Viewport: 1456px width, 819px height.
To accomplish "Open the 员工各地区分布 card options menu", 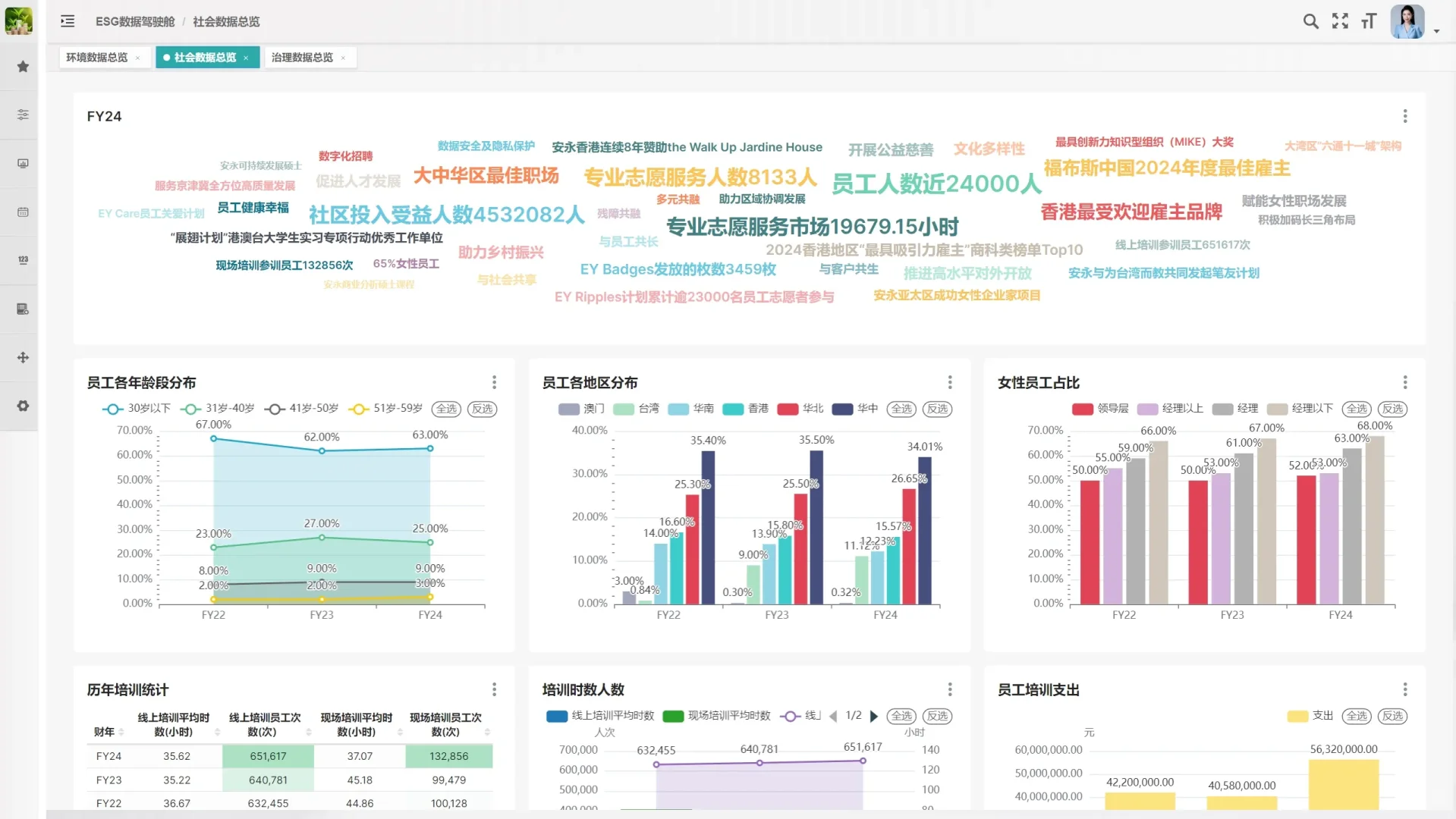I will [949, 382].
